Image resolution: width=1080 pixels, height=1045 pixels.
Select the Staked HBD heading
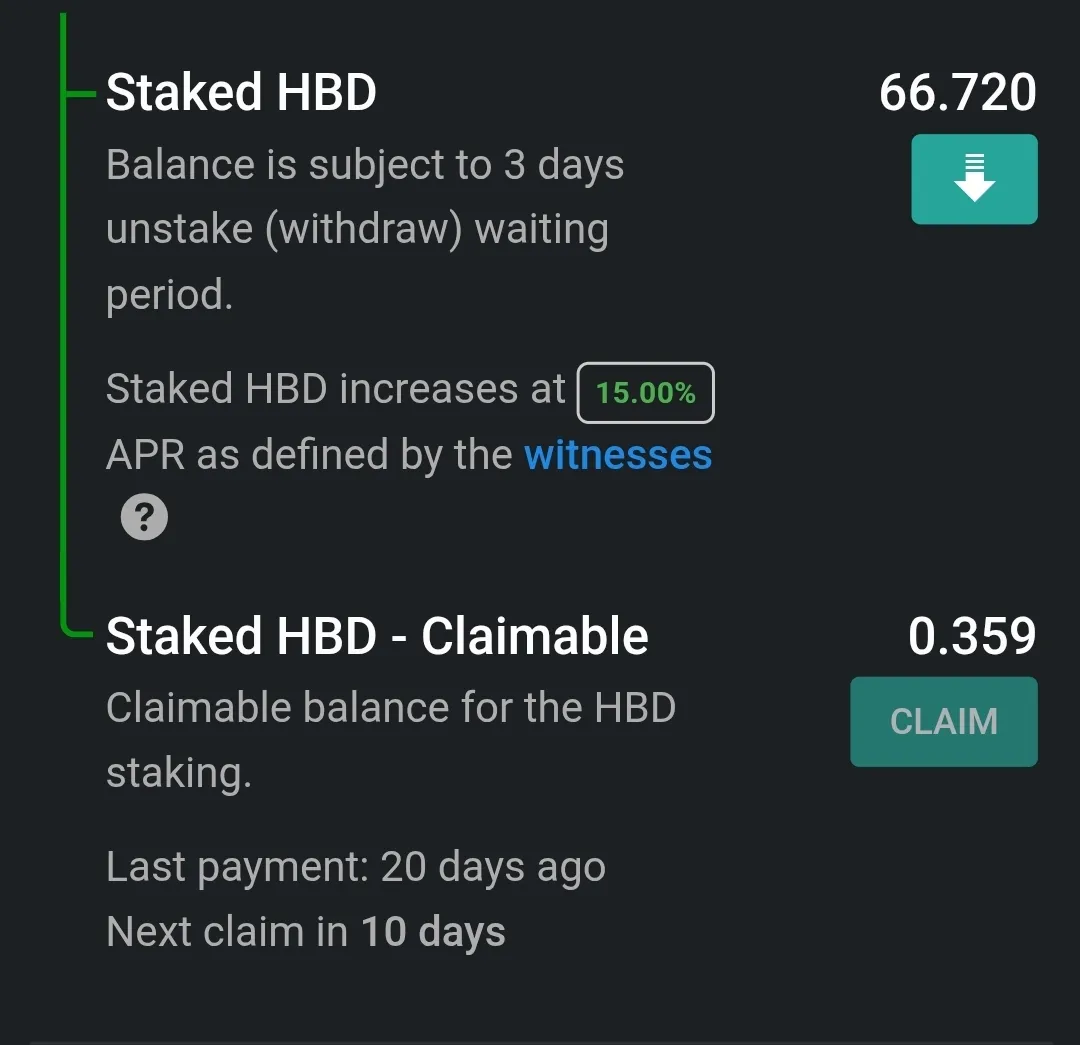[241, 92]
